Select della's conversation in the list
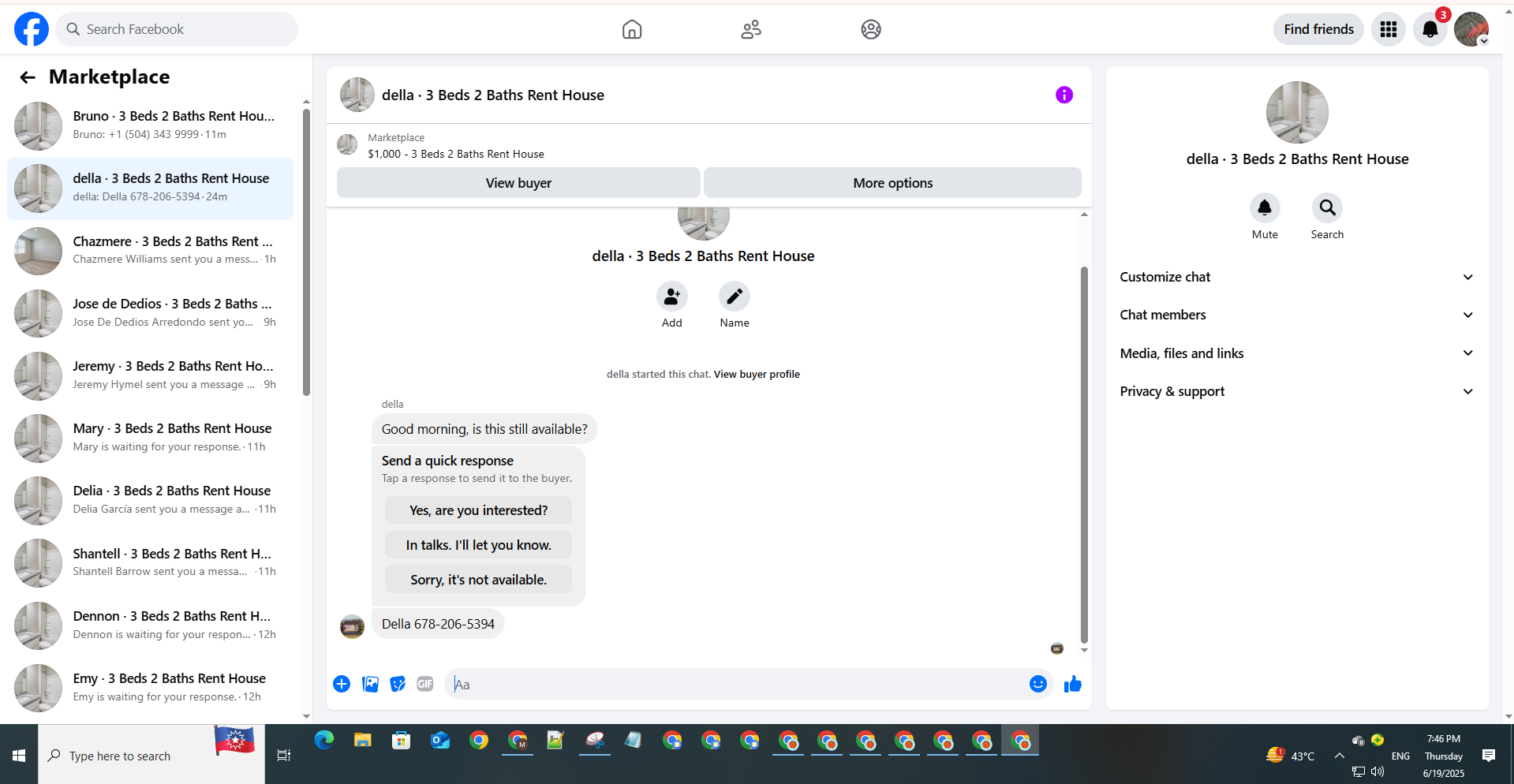 coord(151,189)
